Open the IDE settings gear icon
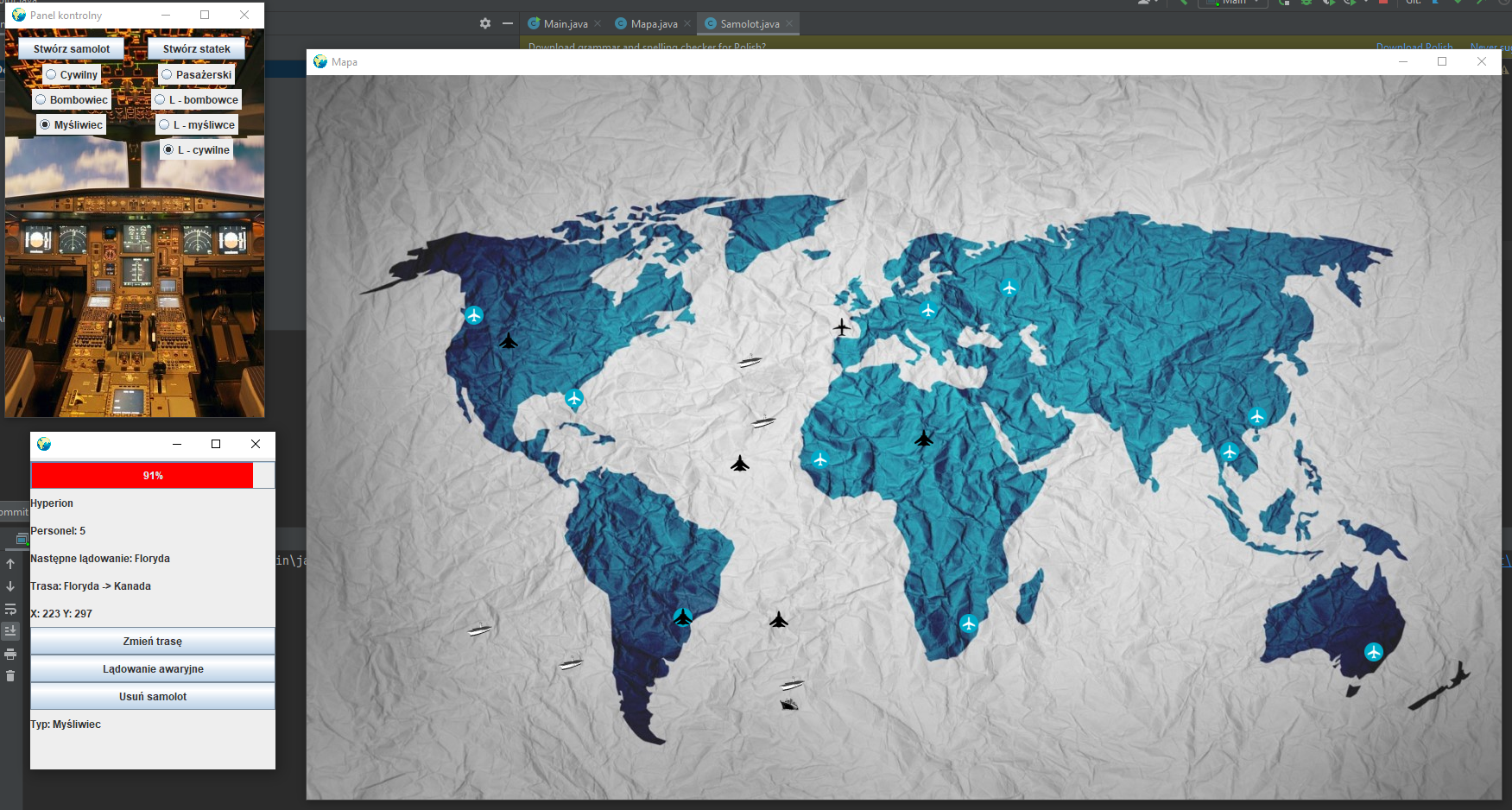 [x=484, y=23]
